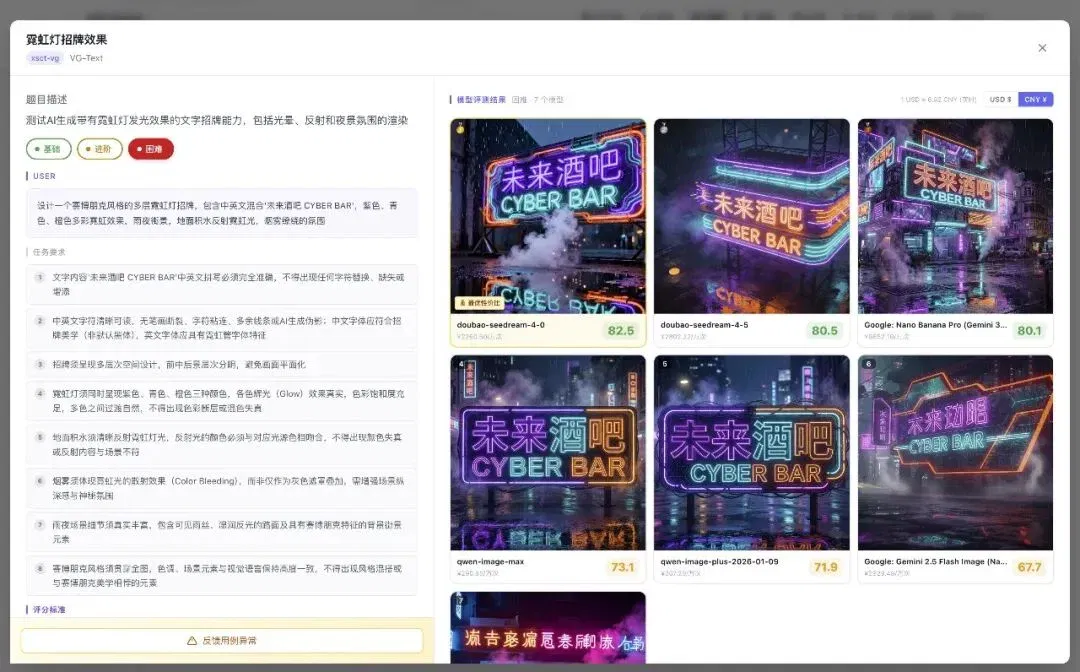
Task: Click the USER section label
Action: pyautogui.click(x=44, y=176)
